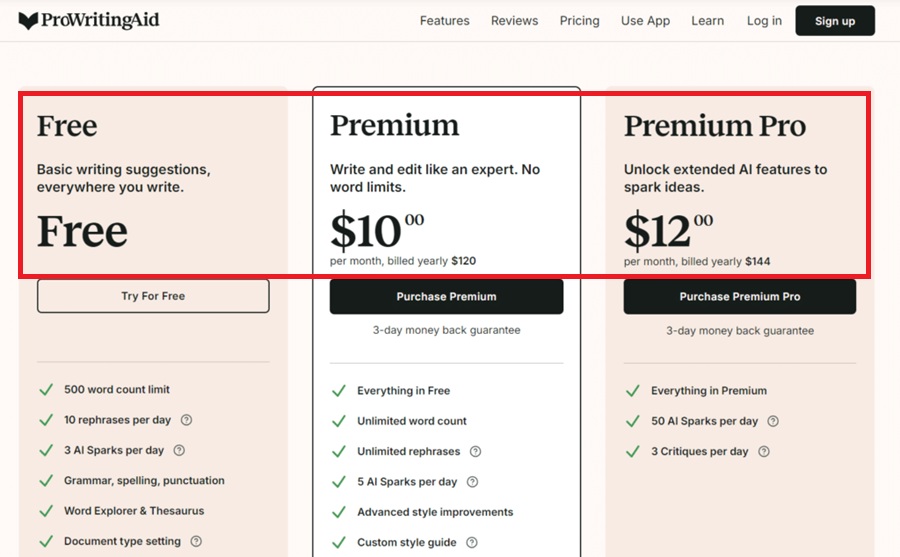
Task: Click 'Grammar, spelling, punctuation' feature text
Action: [144, 481]
